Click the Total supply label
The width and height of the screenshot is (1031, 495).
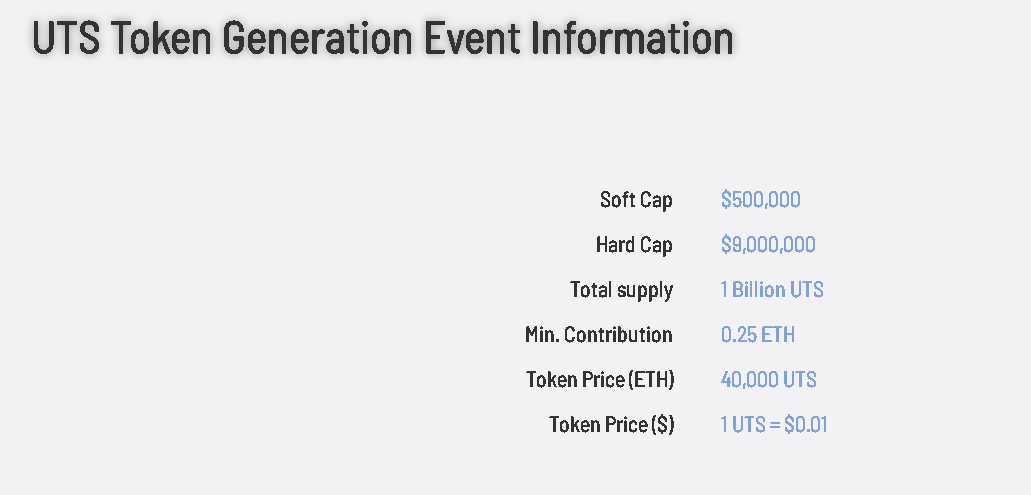click(621, 290)
